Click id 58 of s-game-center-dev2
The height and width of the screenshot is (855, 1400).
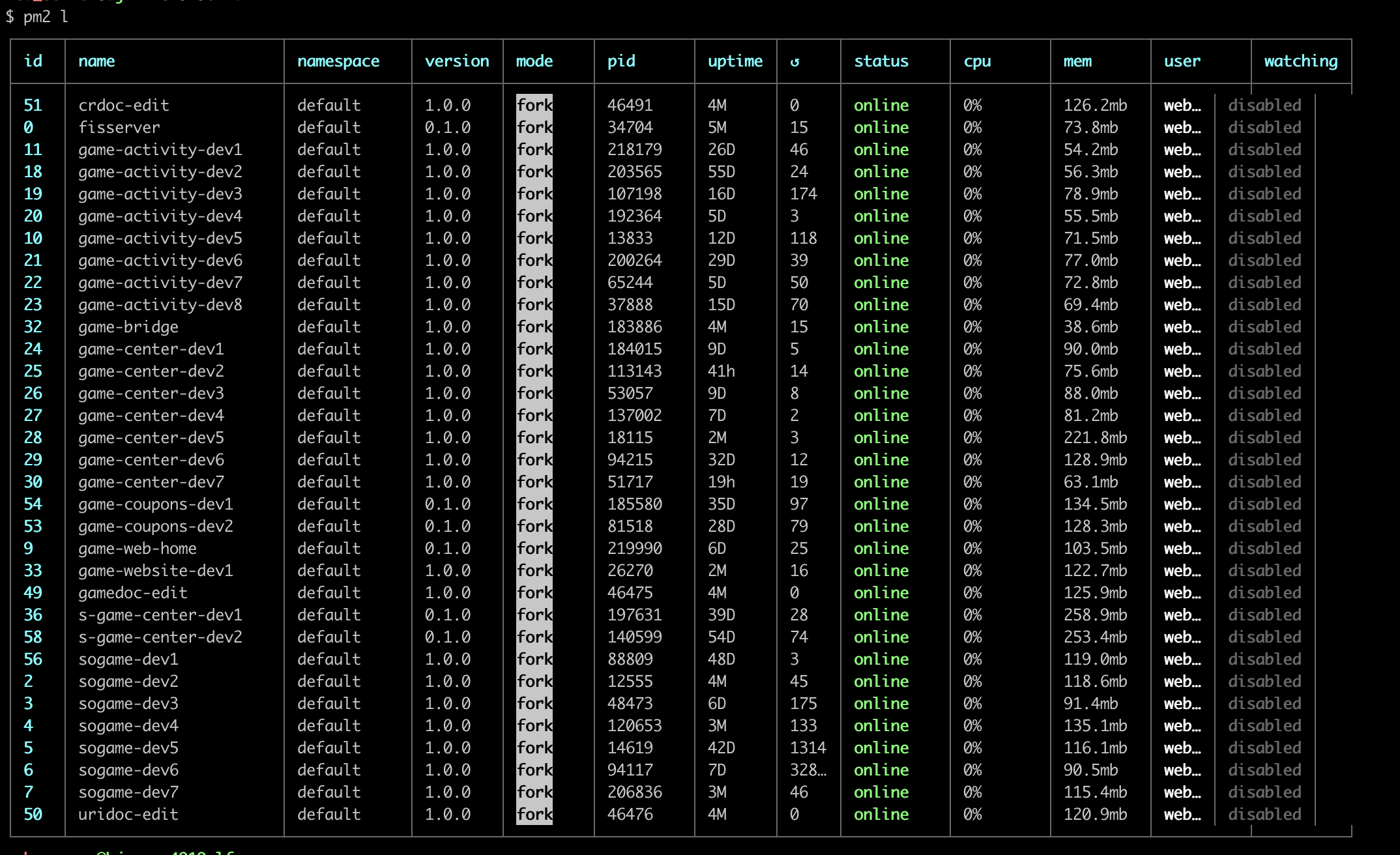coord(33,637)
